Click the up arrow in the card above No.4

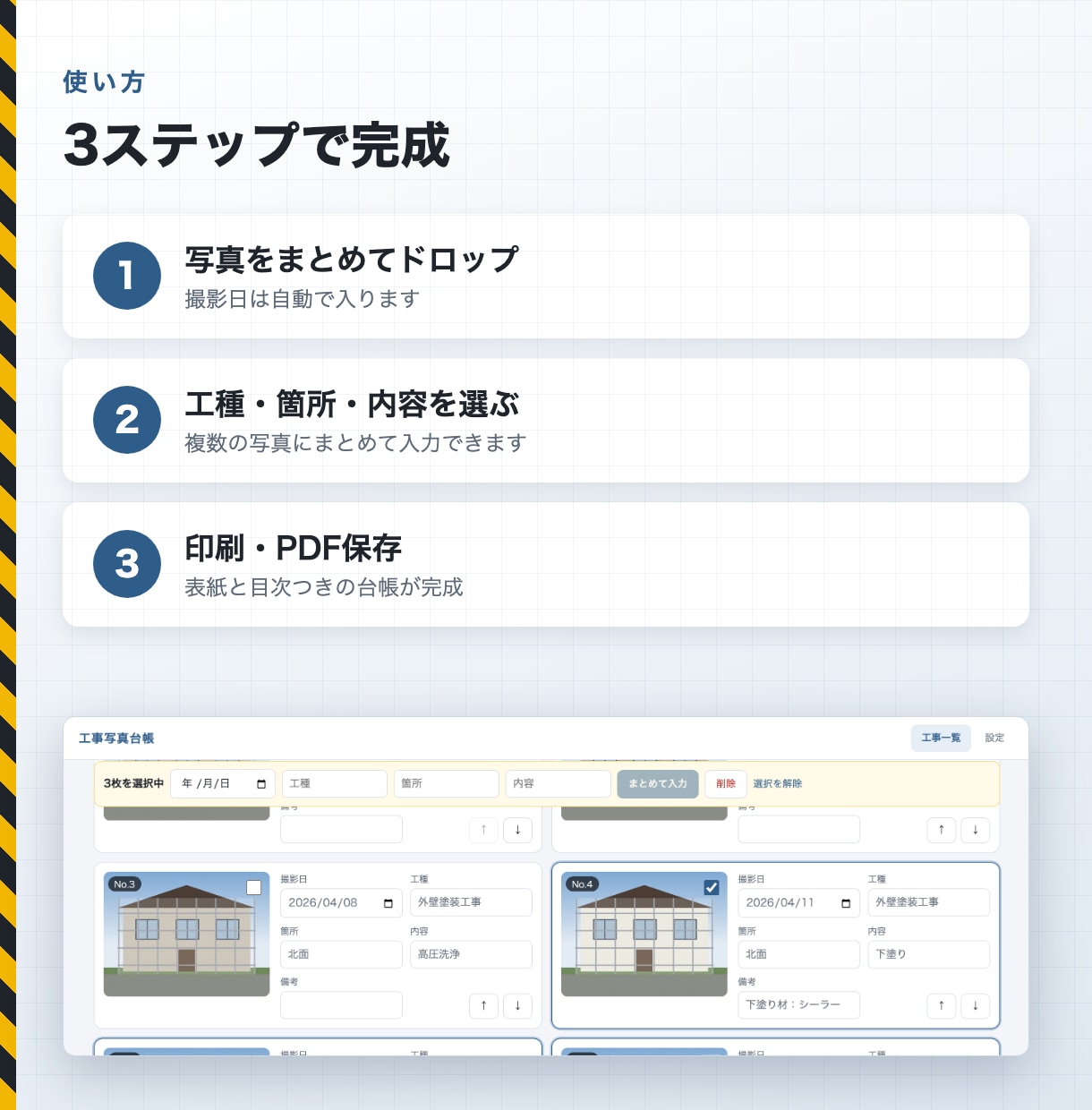click(x=941, y=830)
